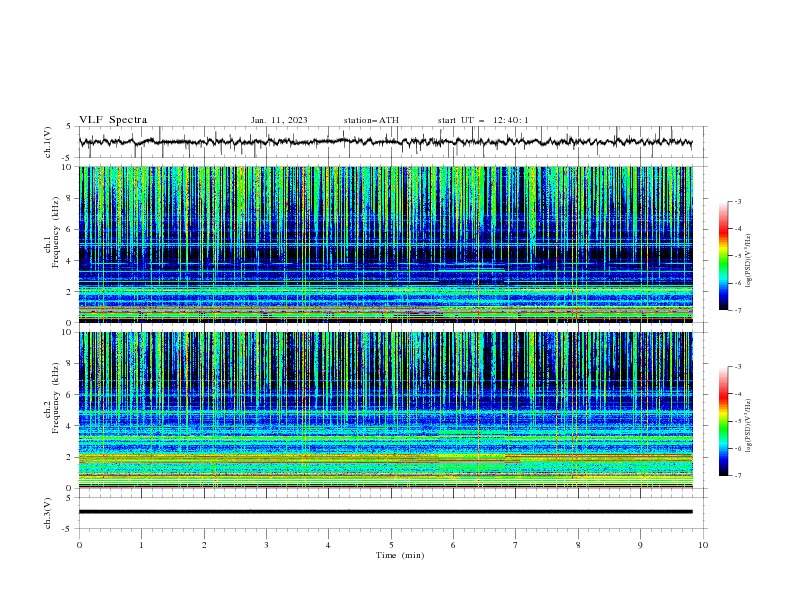This screenshot has height=612, width=792.
Task: Click the date text "Jan. 11, 2023"
Action: [x=279, y=120]
